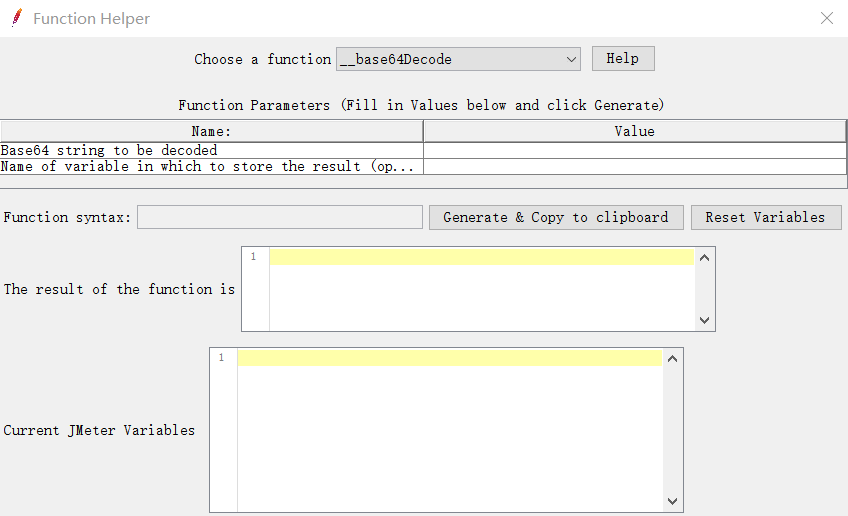The image size is (848, 516).
Task: Click inside the function result text area
Action: tap(481, 289)
